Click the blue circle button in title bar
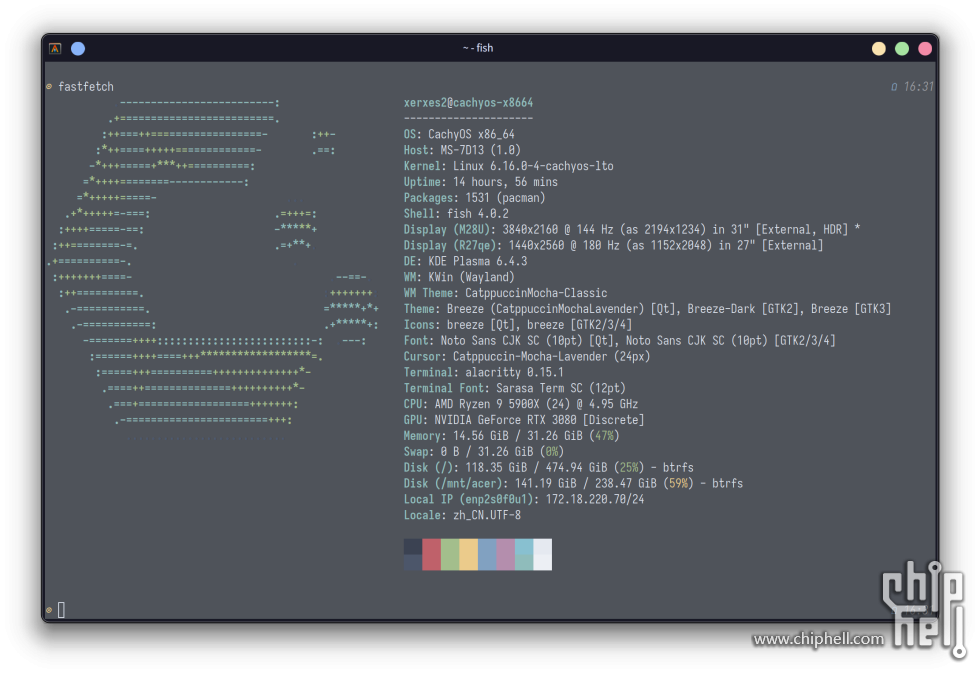Screen dimensions: 980x674 [78, 49]
